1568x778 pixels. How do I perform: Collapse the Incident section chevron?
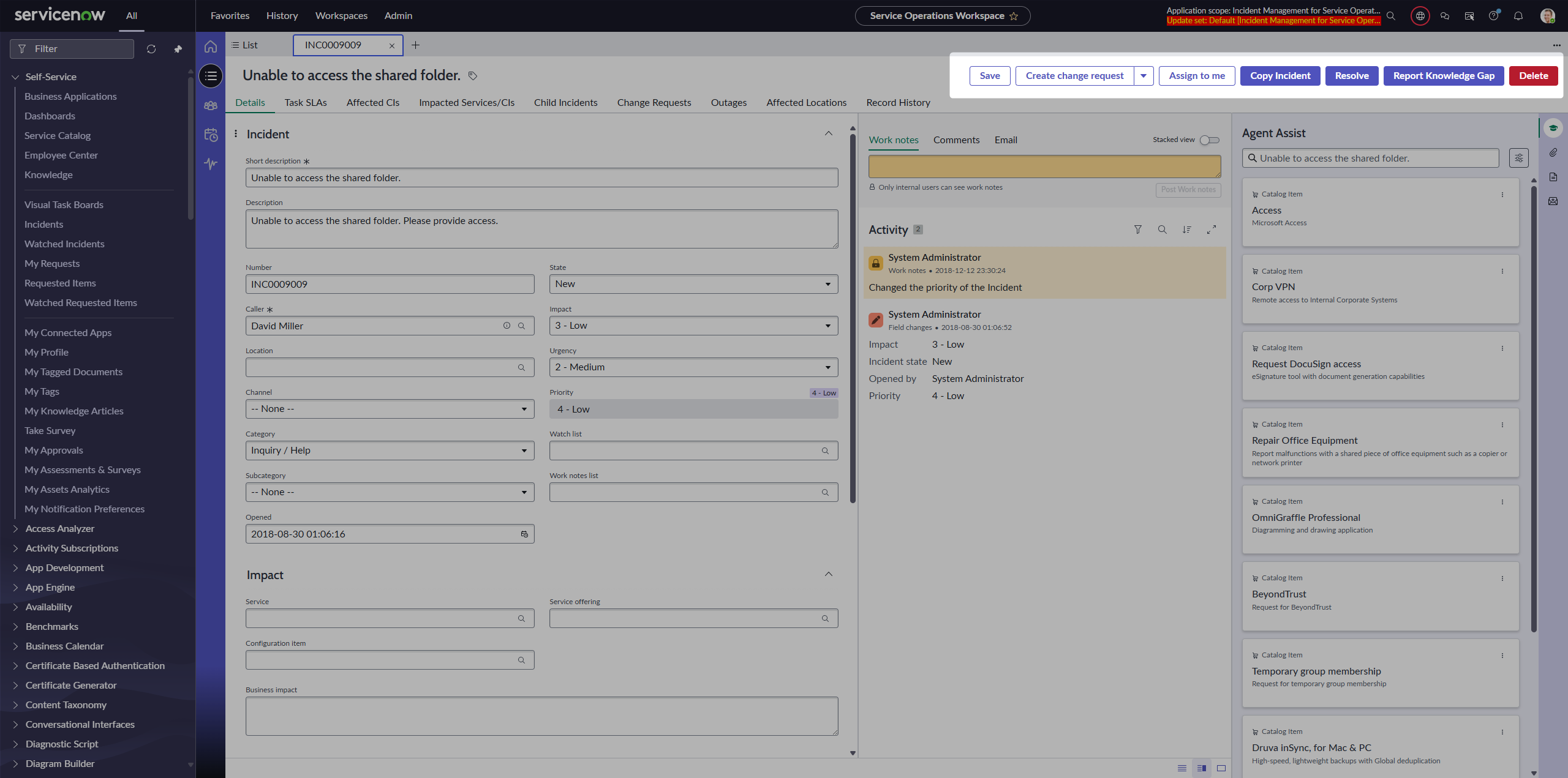point(828,133)
